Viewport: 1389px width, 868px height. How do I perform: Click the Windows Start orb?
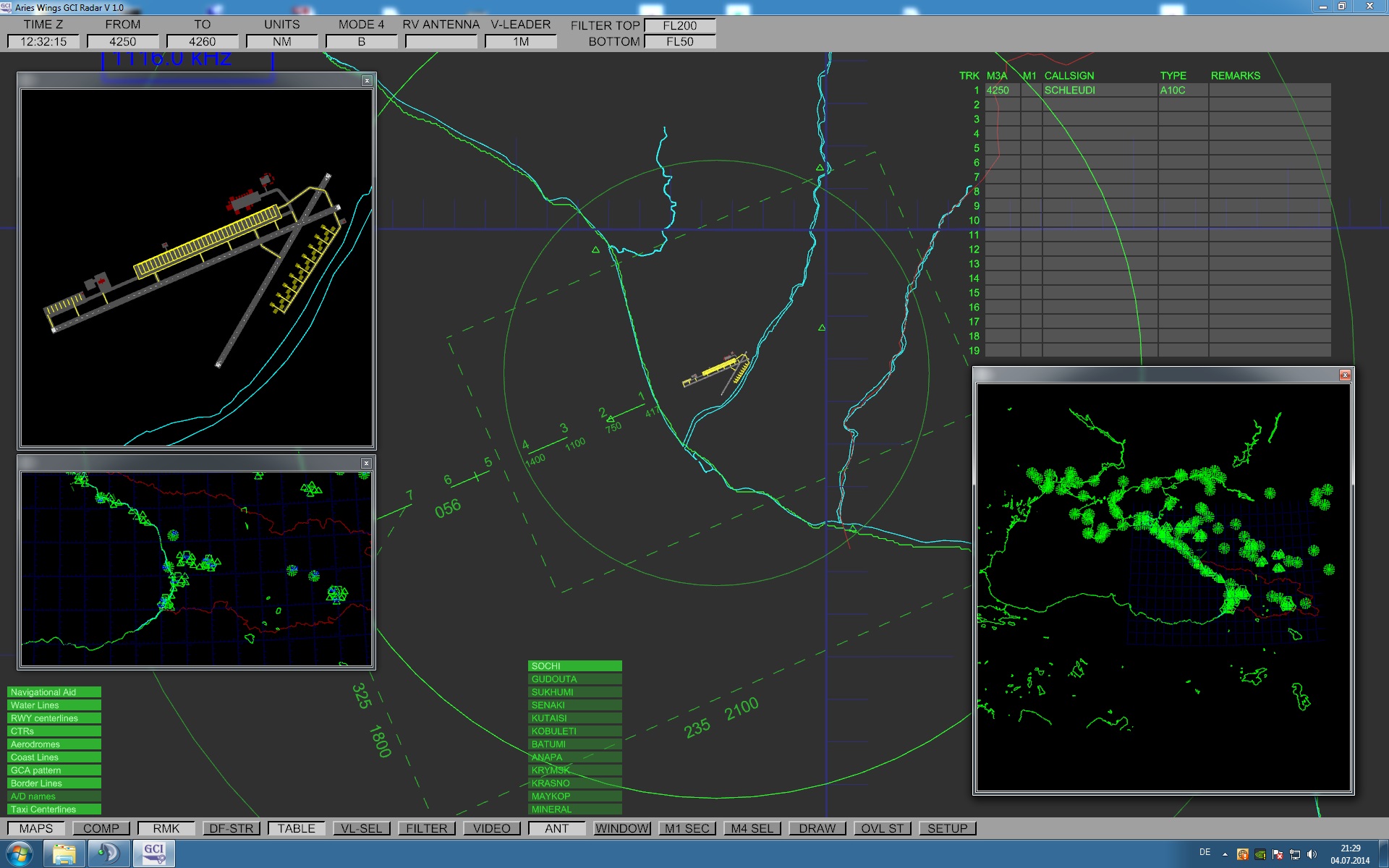pyautogui.click(x=20, y=854)
